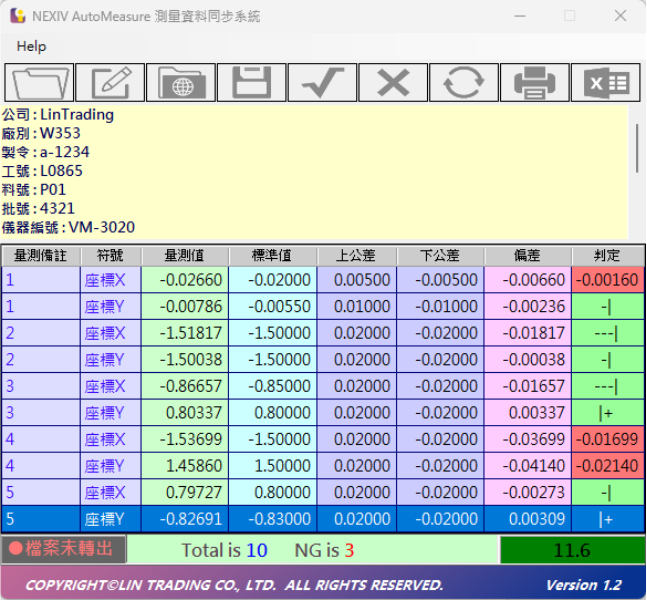Open the Help menu
The width and height of the screenshot is (647, 600).
pos(31,46)
